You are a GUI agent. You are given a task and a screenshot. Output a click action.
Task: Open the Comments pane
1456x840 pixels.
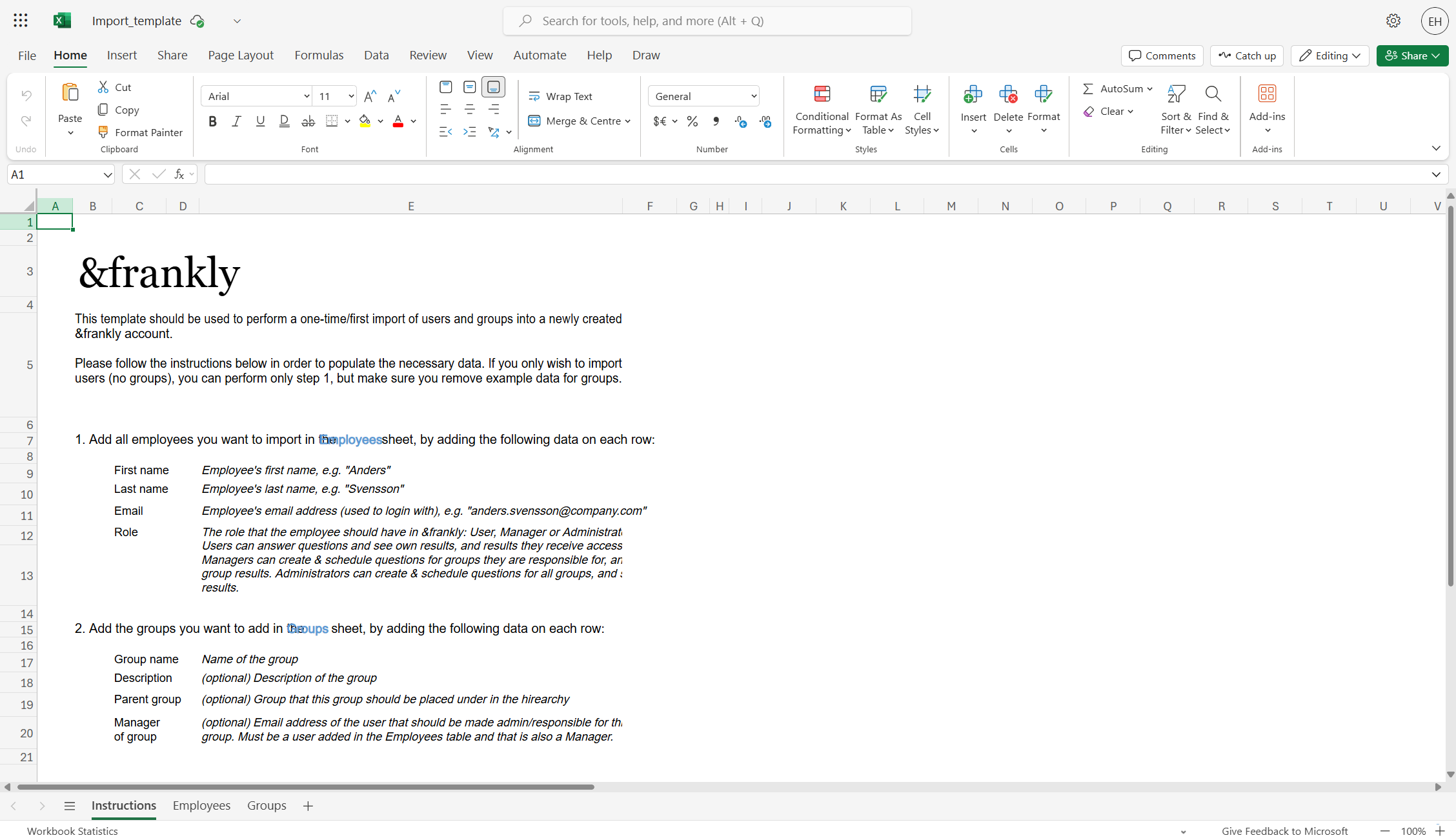(1162, 55)
